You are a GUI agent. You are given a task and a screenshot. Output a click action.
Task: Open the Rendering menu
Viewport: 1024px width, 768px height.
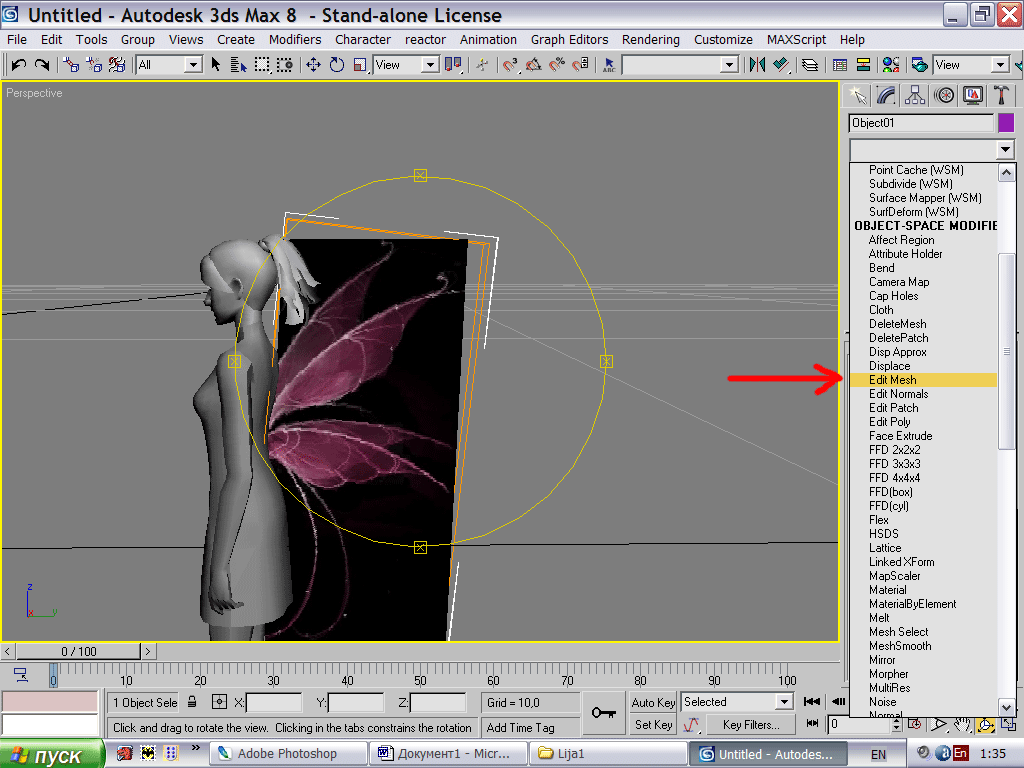pos(650,40)
